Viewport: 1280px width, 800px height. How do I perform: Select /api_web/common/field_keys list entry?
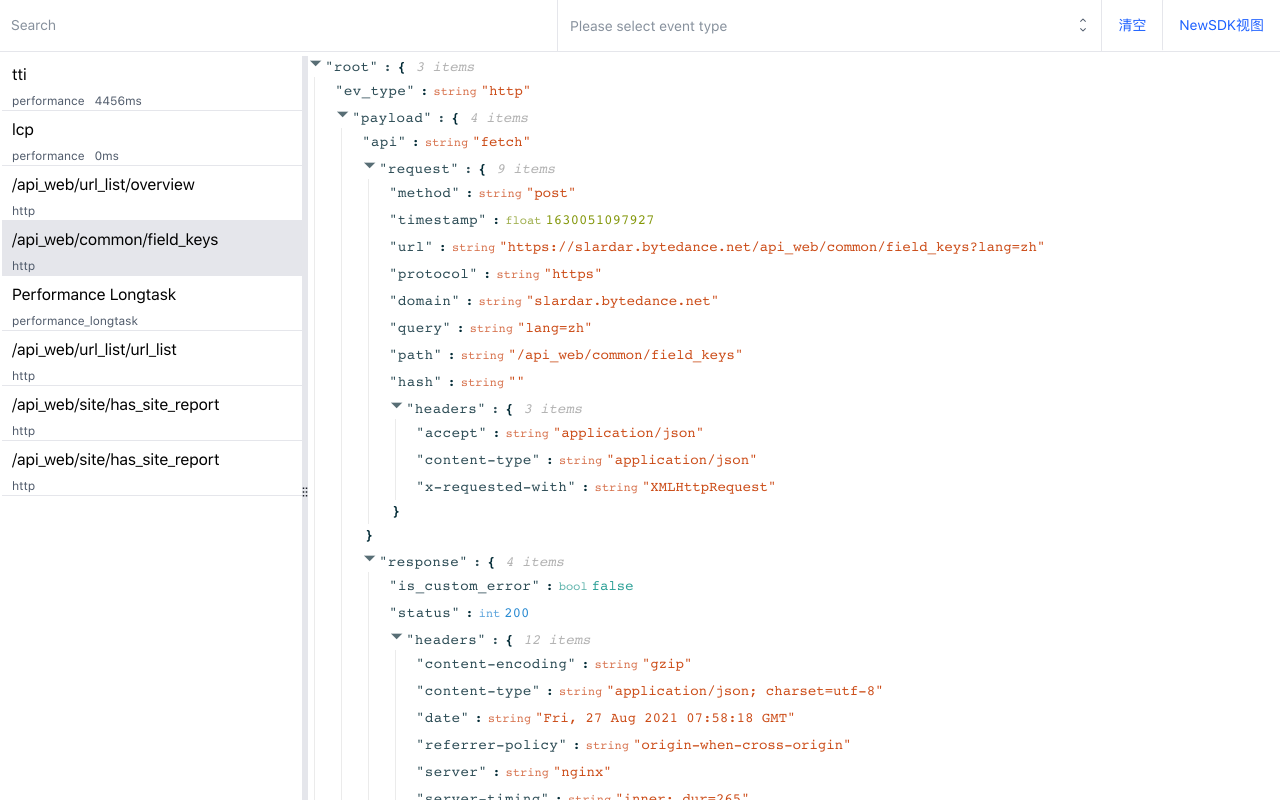click(150, 249)
